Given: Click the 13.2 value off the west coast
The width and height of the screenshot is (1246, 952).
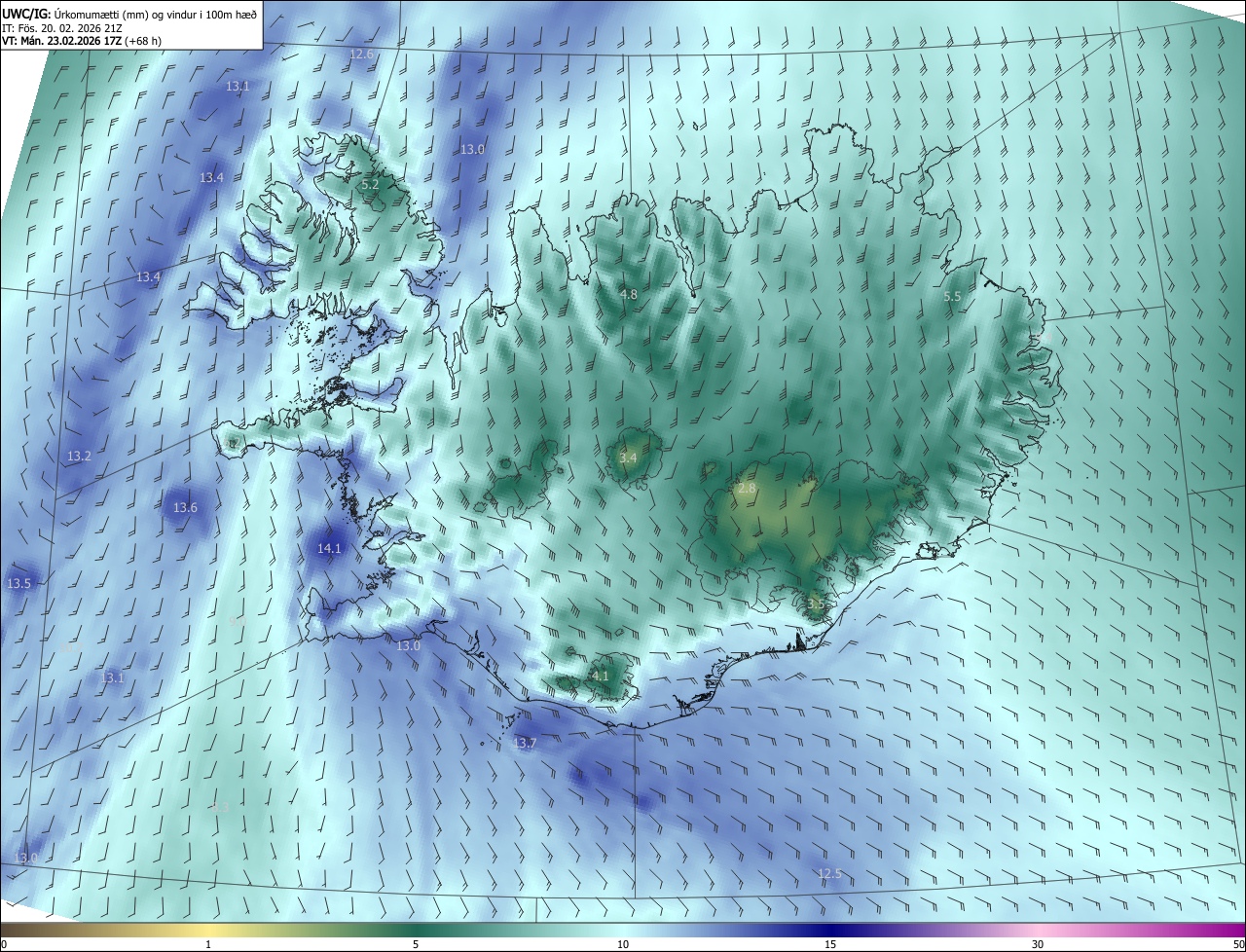Looking at the screenshot, I should point(79,457).
